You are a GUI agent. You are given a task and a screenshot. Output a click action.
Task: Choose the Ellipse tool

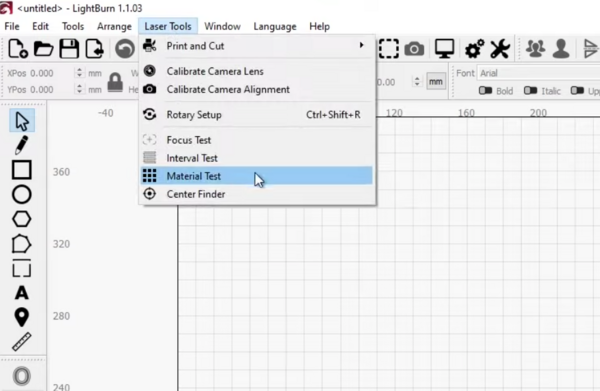(x=21, y=194)
